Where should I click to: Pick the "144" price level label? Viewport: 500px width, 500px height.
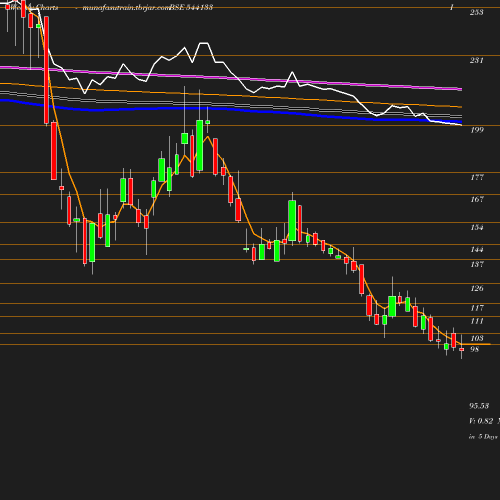click(x=477, y=249)
